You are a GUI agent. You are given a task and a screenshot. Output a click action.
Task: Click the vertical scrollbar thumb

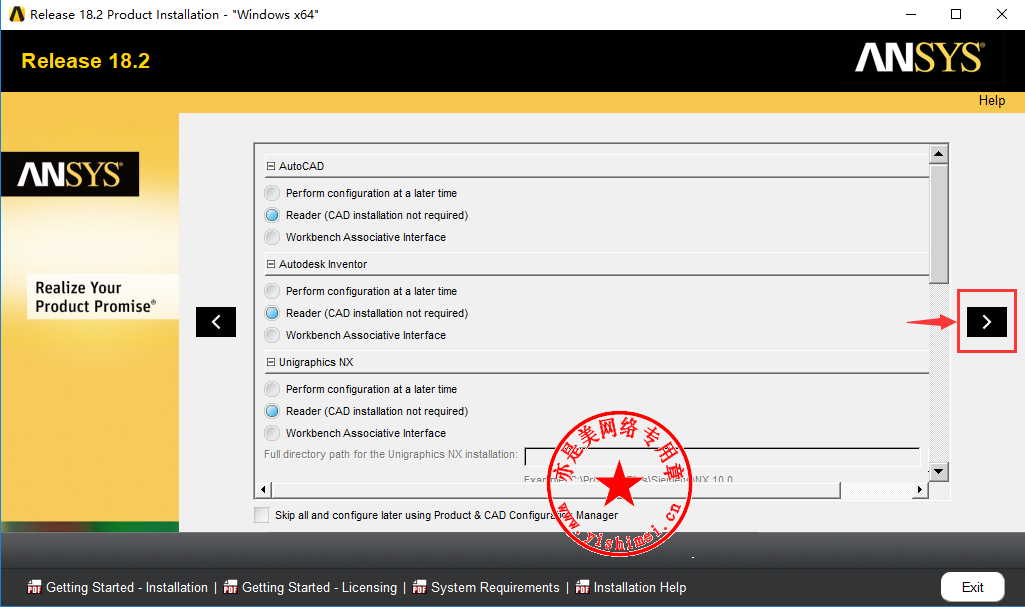click(x=939, y=223)
